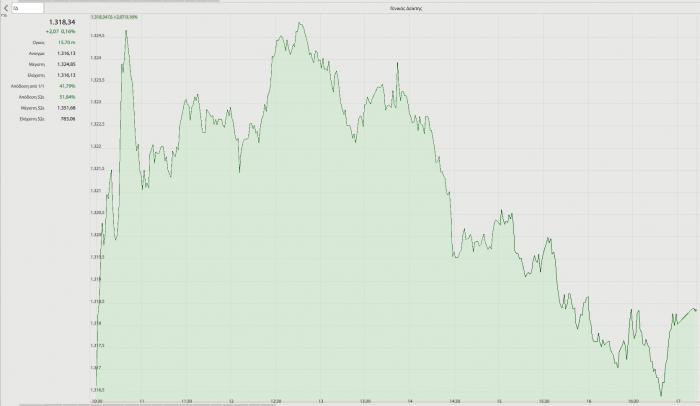The image size is (700, 406).
Task: Click the +2,07 0,16% change value
Action: [x=61, y=31]
